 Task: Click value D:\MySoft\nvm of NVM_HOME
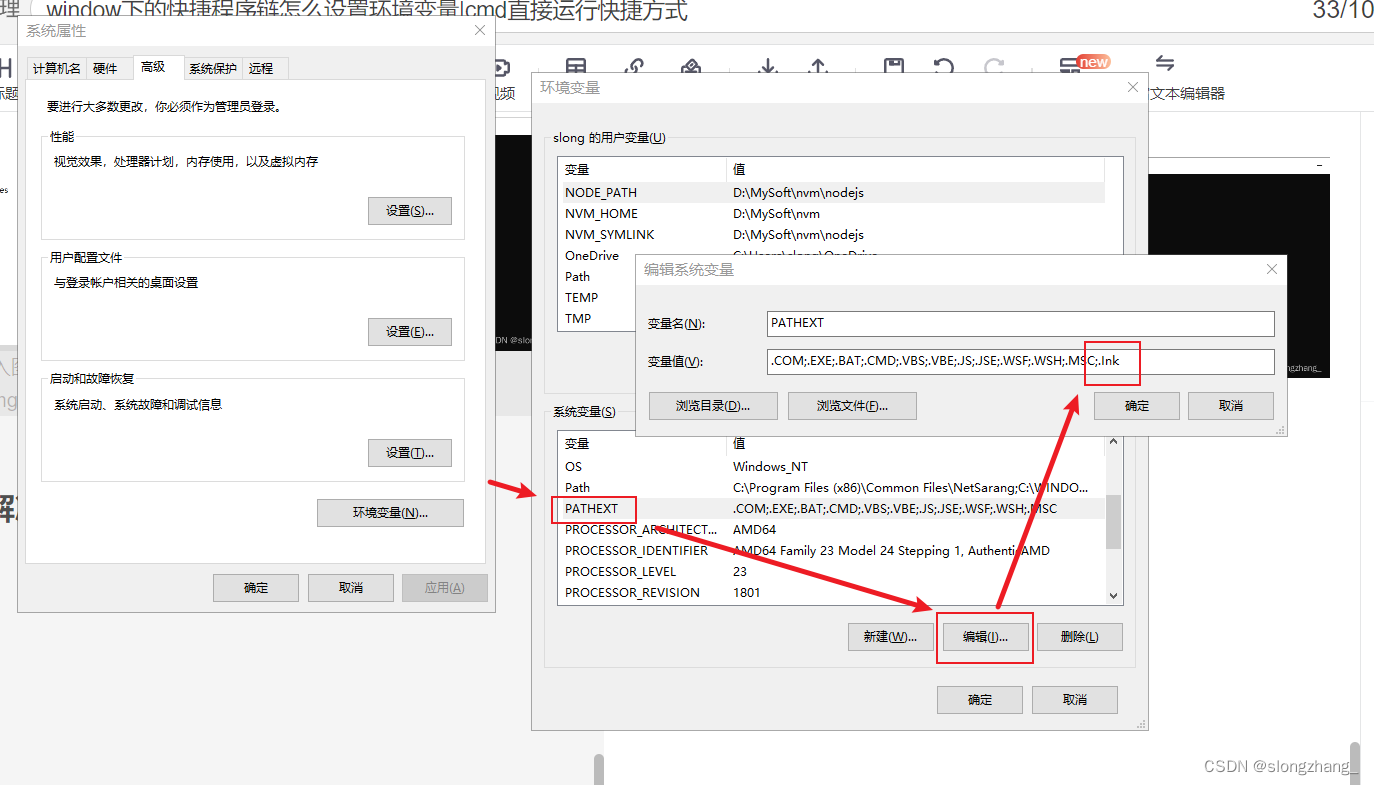pyautogui.click(x=776, y=214)
